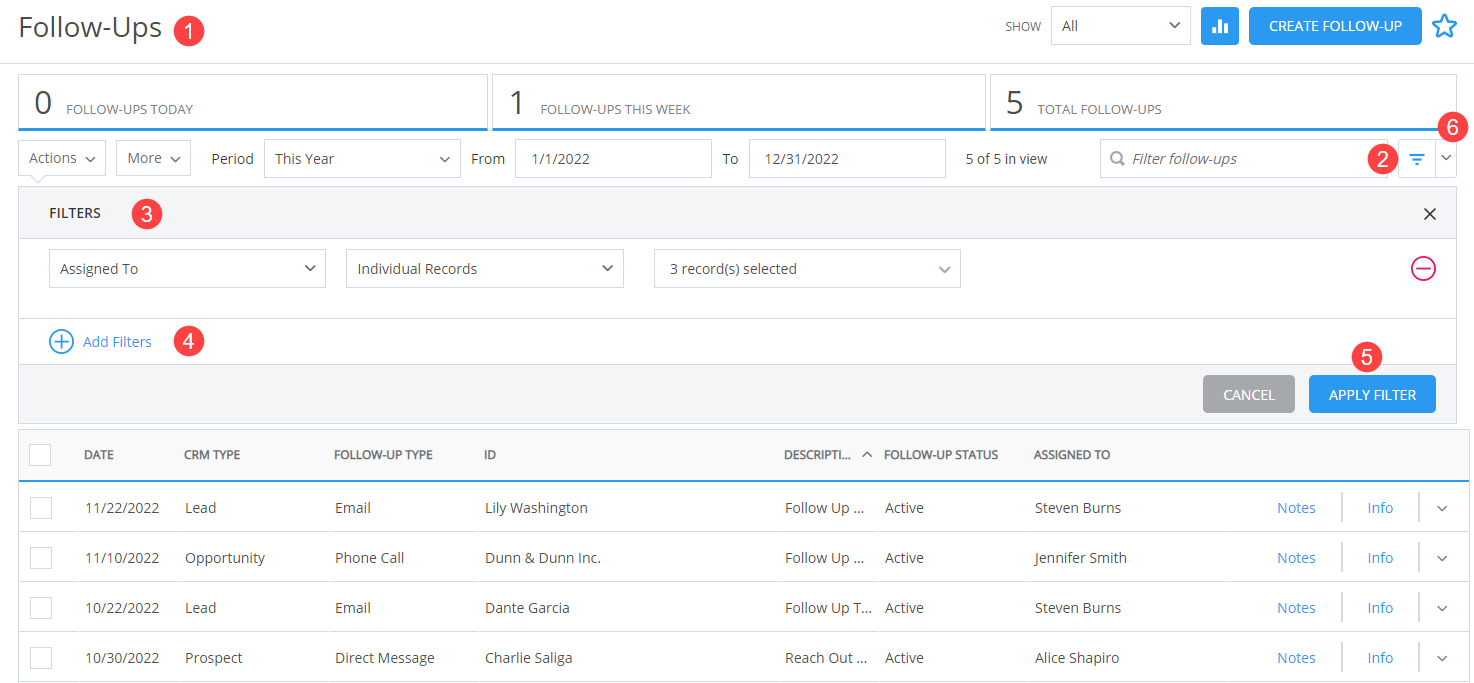The width and height of the screenshot is (1474, 683).
Task: Open Notes for Charlie Saliga
Action: 1296,658
